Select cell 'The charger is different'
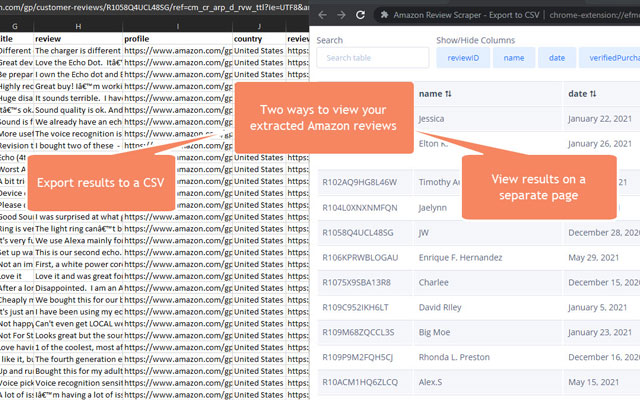This screenshot has width=640, height=400. click(x=78, y=51)
